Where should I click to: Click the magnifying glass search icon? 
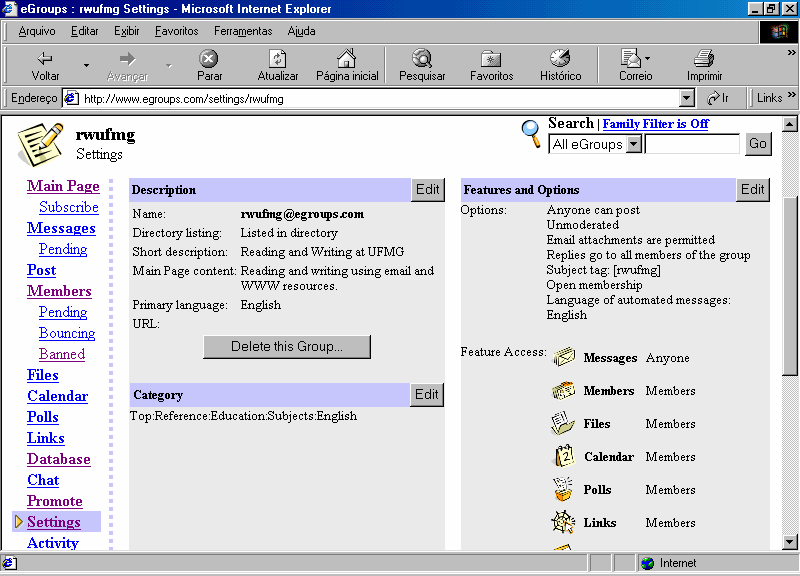[531, 134]
